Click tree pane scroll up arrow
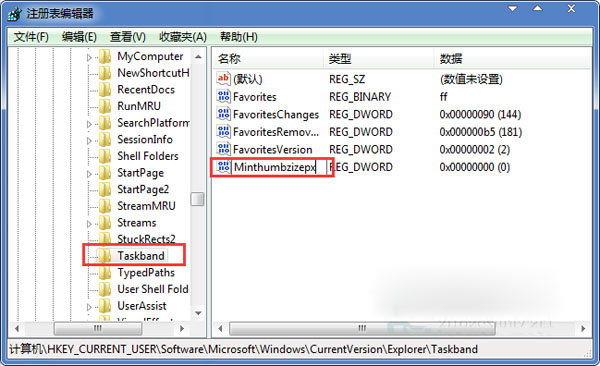The width and height of the screenshot is (600, 366). point(198,57)
